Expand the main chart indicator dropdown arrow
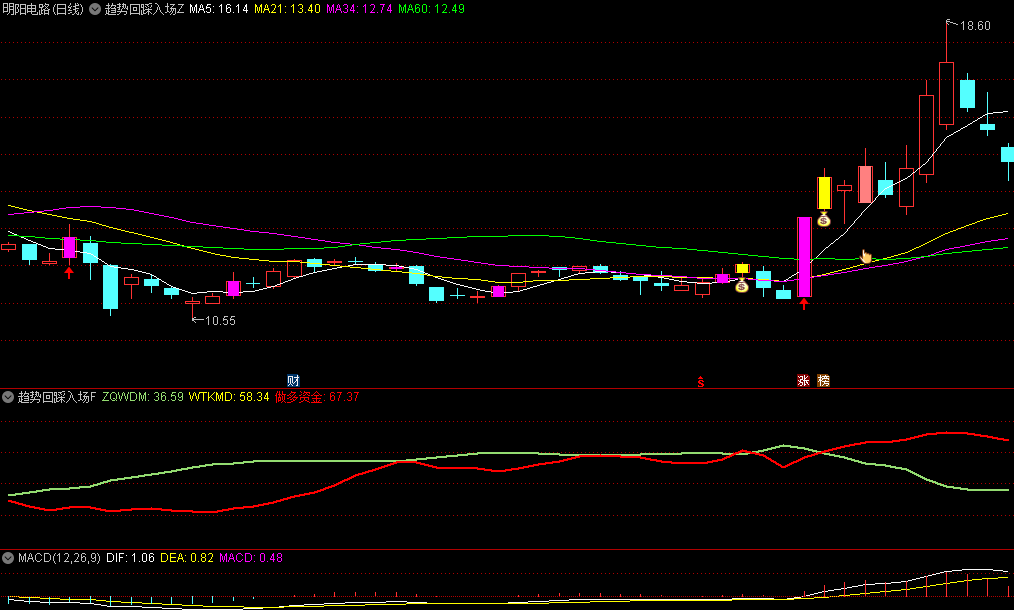The image size is (1014, 610). [x=95, y=9]
